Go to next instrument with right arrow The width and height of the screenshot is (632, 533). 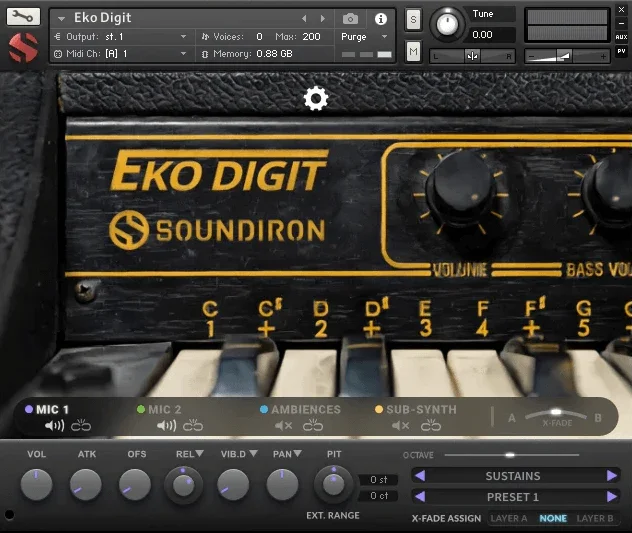pyautogui.click(x=322, y=19)
